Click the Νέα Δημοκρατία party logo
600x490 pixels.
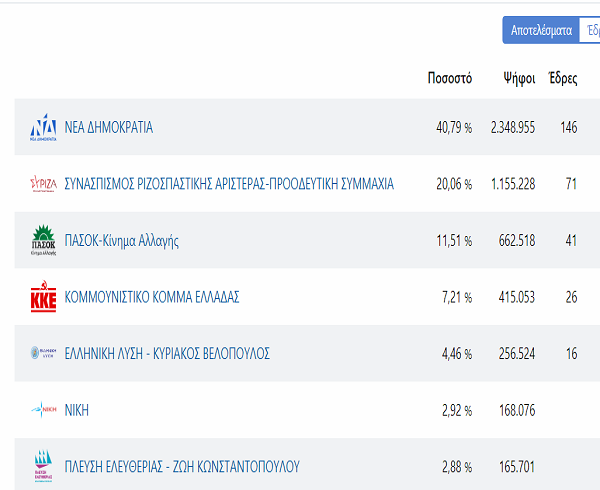(43, 127)
